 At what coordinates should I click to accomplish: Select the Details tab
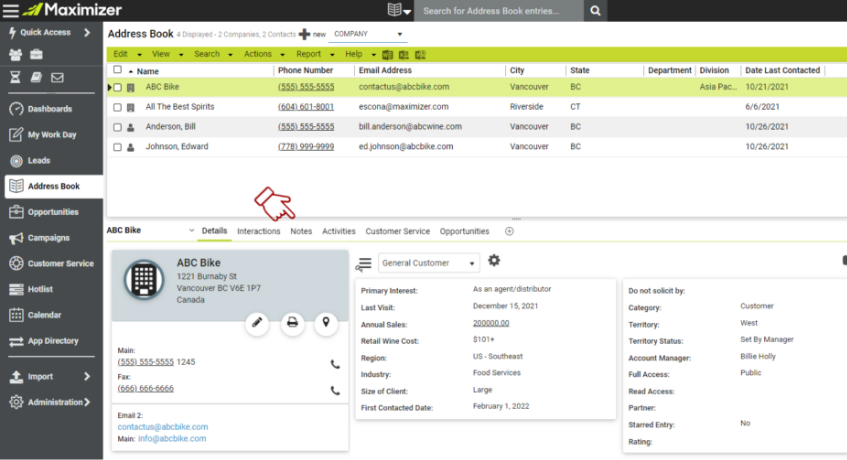tap(214, 231)
